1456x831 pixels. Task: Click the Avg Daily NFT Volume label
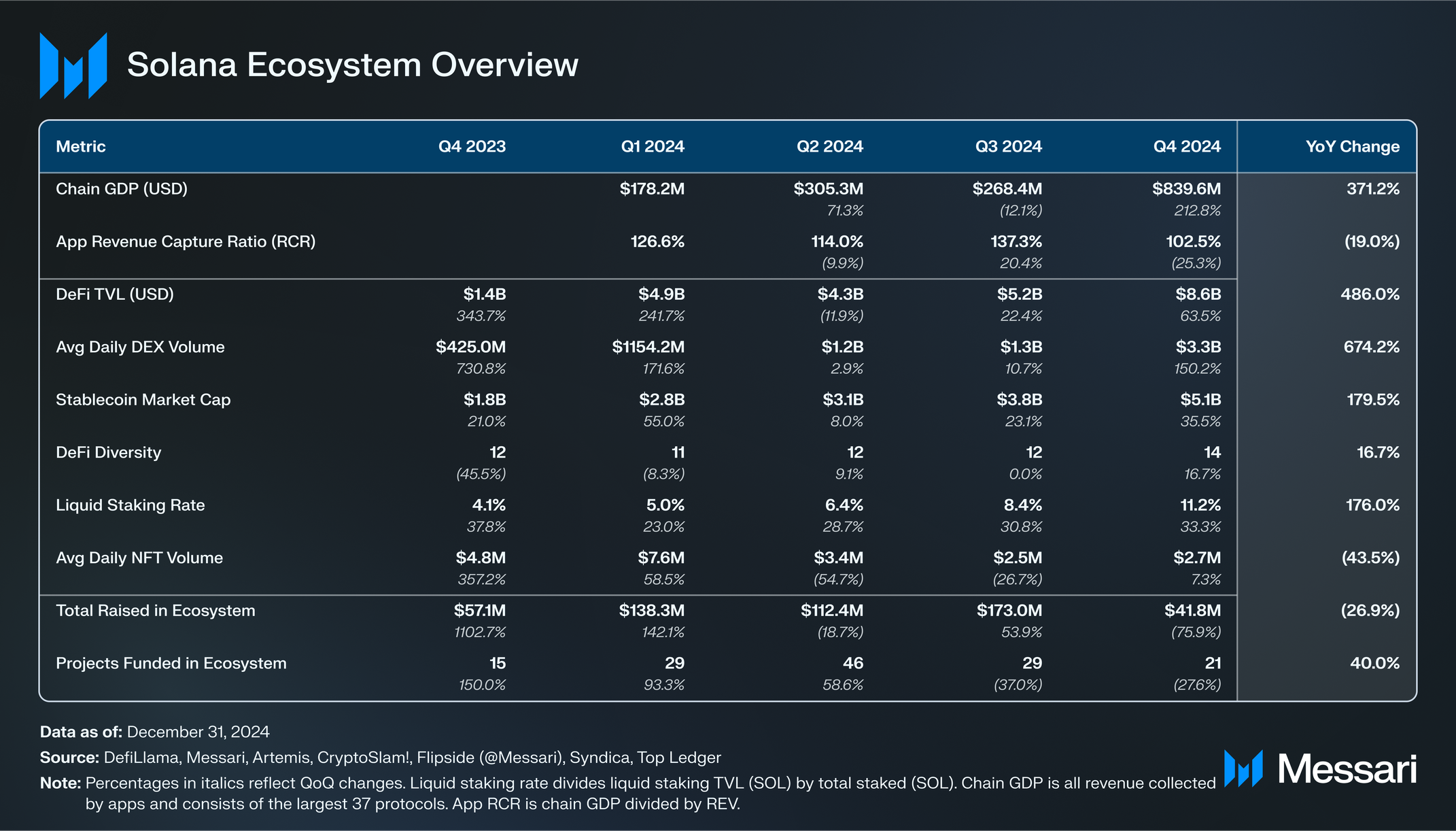coord(139,558)
